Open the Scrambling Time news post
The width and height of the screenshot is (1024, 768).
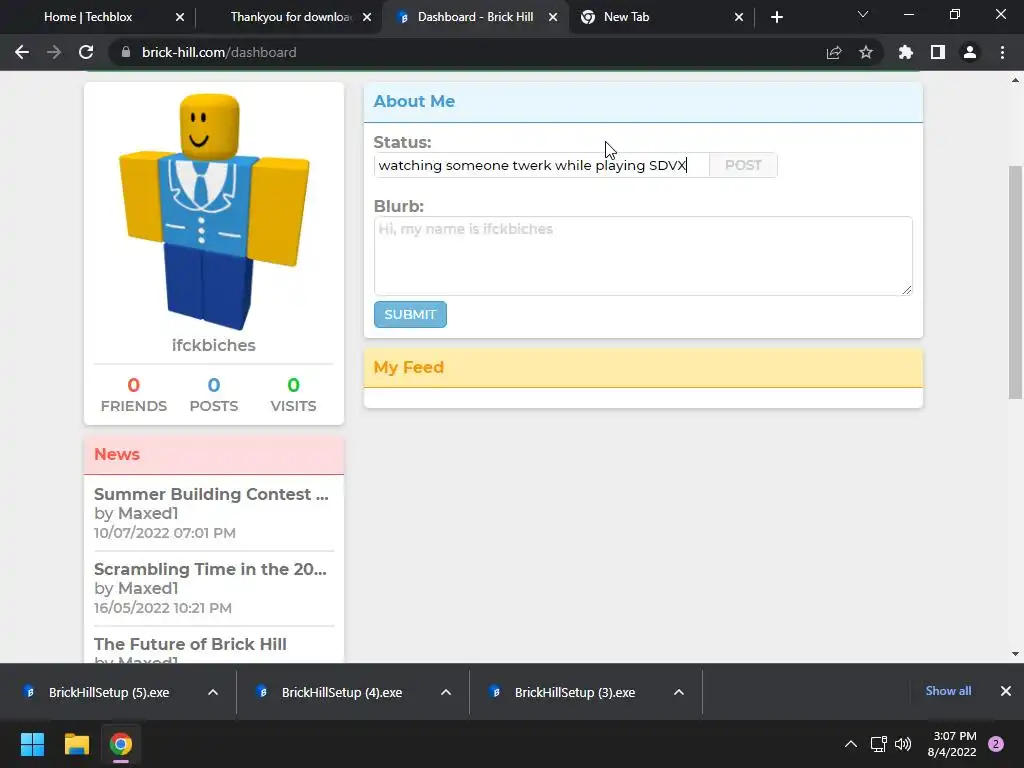(210, 569)
